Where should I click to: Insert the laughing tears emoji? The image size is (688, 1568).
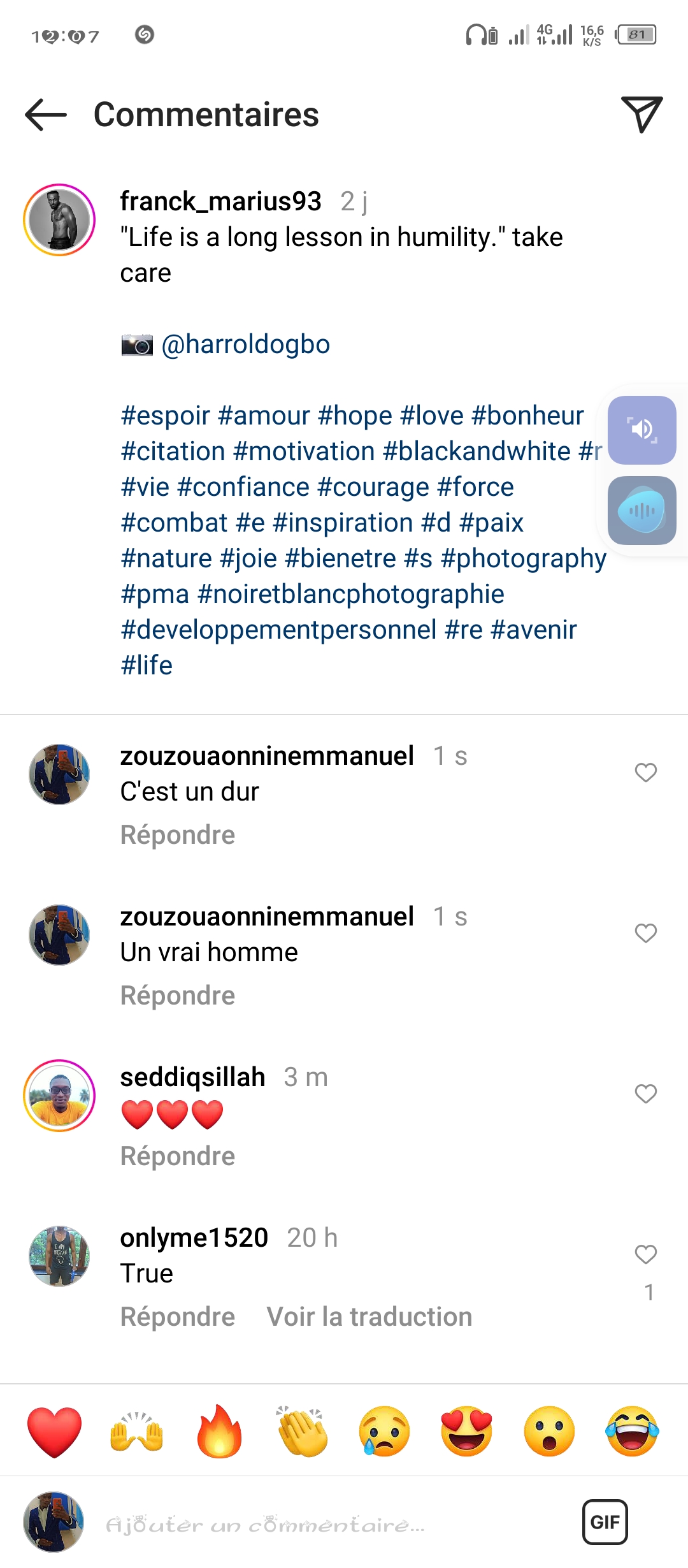point(632,1432)
